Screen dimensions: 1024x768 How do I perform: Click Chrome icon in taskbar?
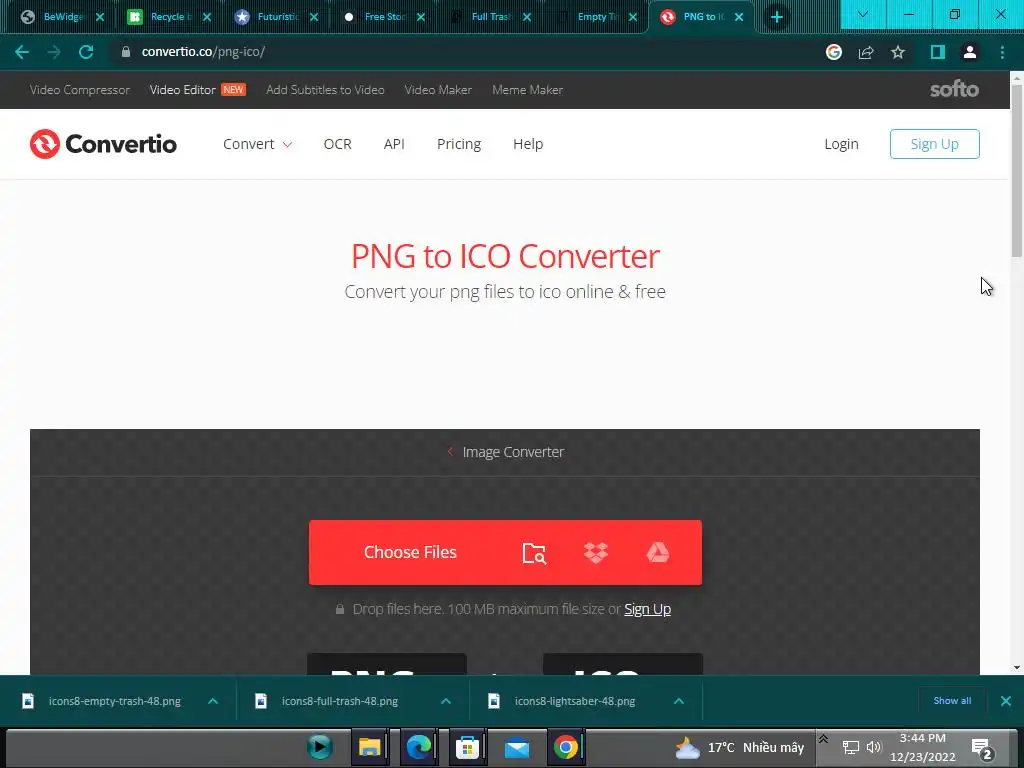(x=566, y=746)
